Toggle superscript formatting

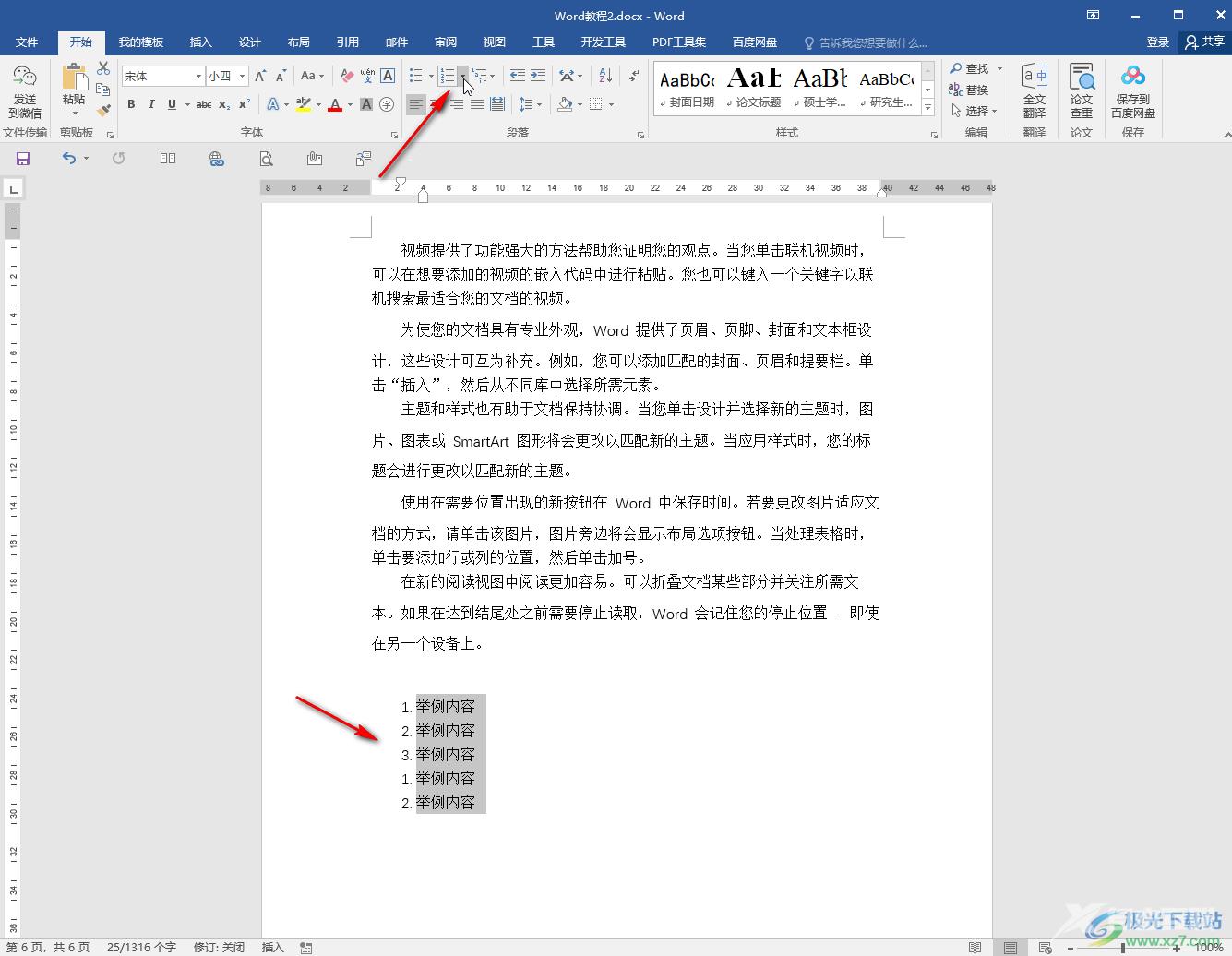coord(245,104)
